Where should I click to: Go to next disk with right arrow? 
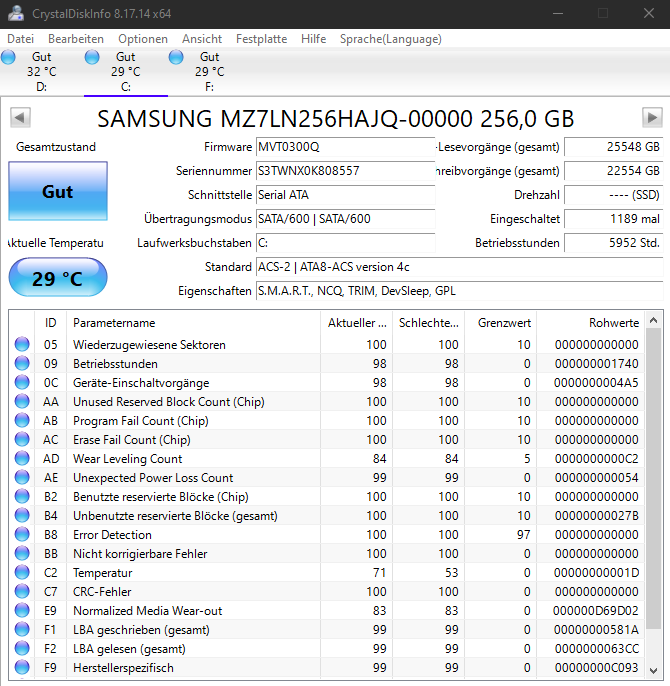pyautogui.click(x=652, y=117)
